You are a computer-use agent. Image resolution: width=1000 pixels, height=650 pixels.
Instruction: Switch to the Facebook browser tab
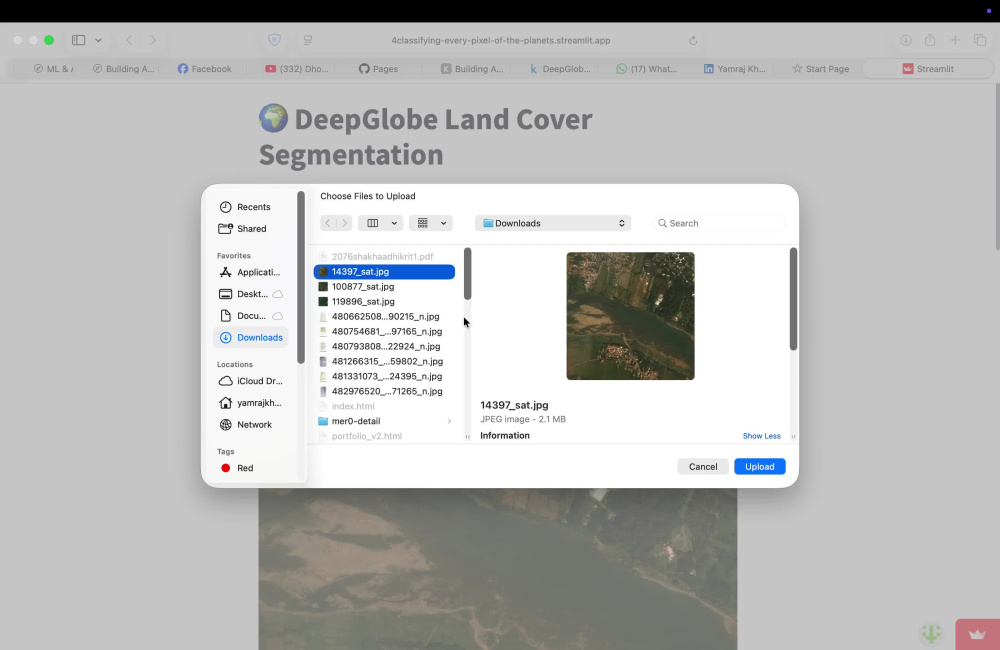(204, 69)
